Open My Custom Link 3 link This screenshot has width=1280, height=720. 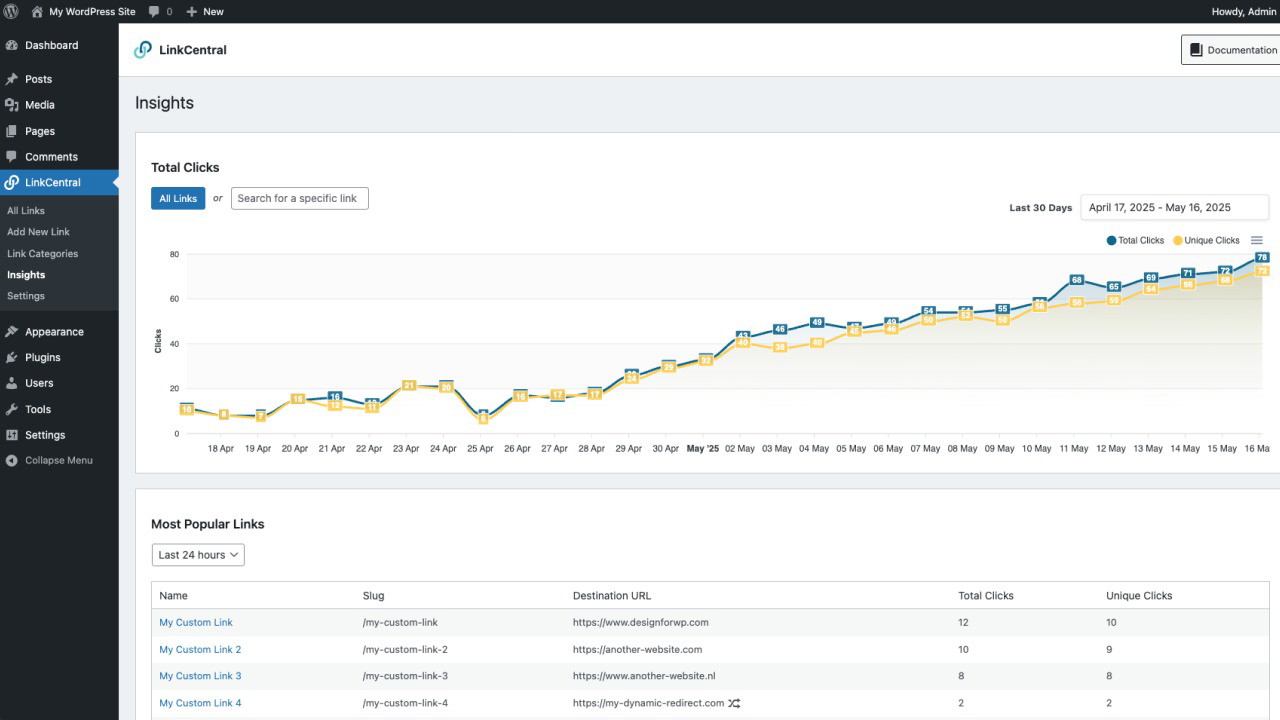200,676
